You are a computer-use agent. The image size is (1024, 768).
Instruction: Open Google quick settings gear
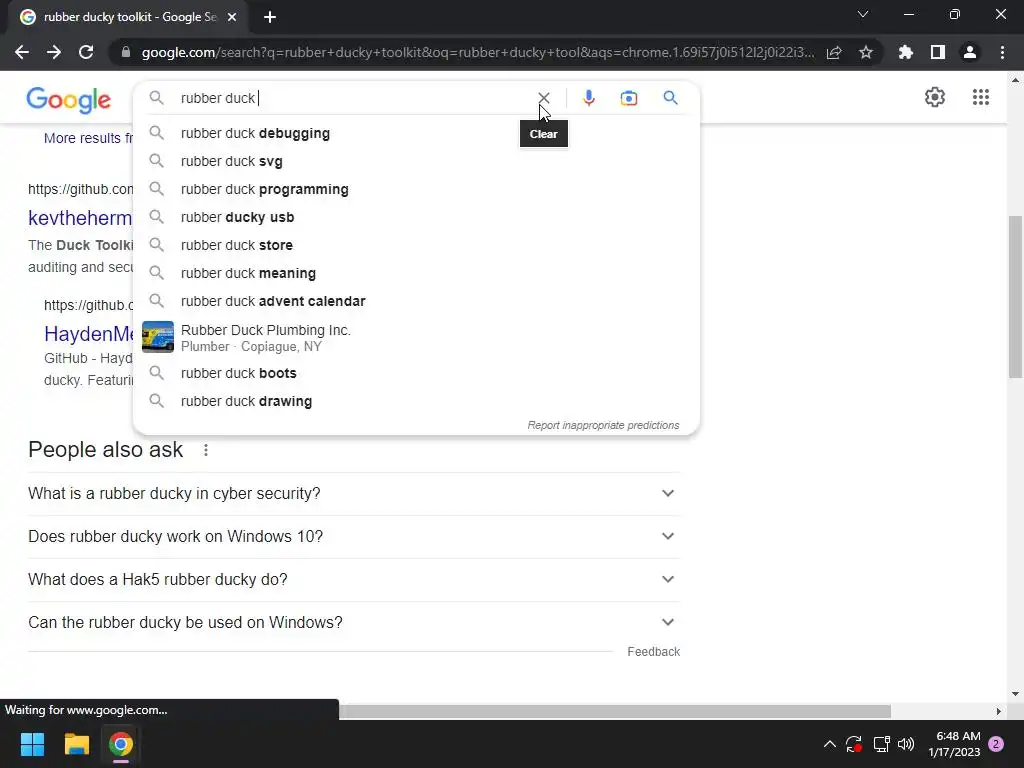(935, 97)
